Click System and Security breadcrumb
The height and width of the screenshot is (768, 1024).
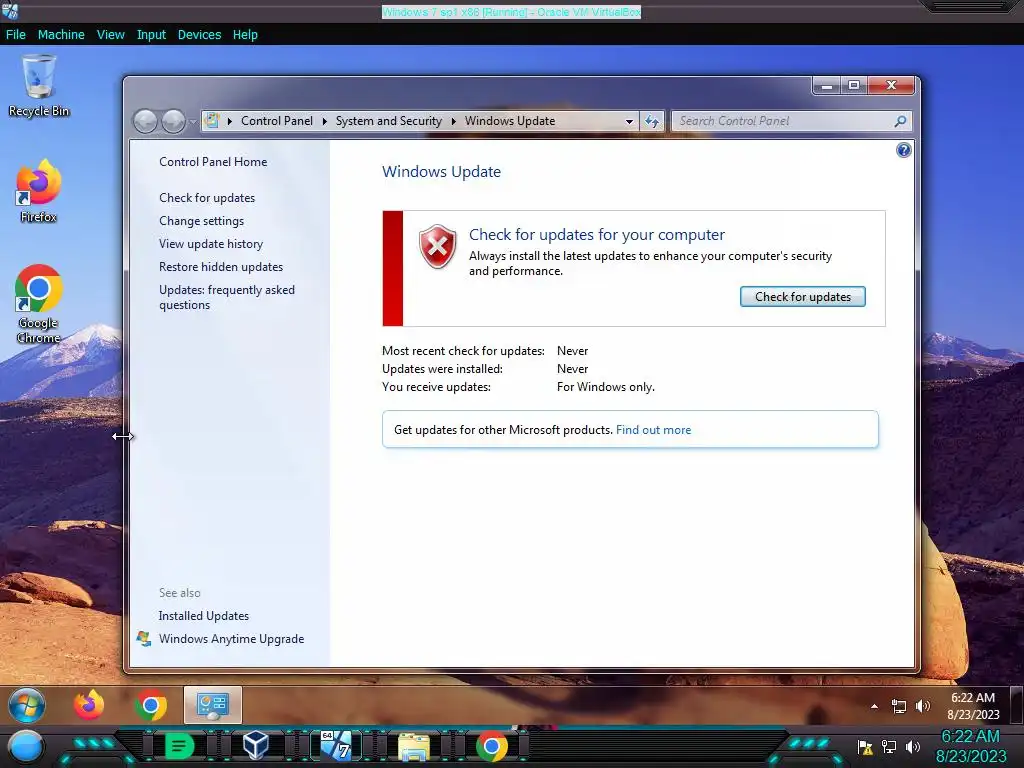click(x=389, y=121)
